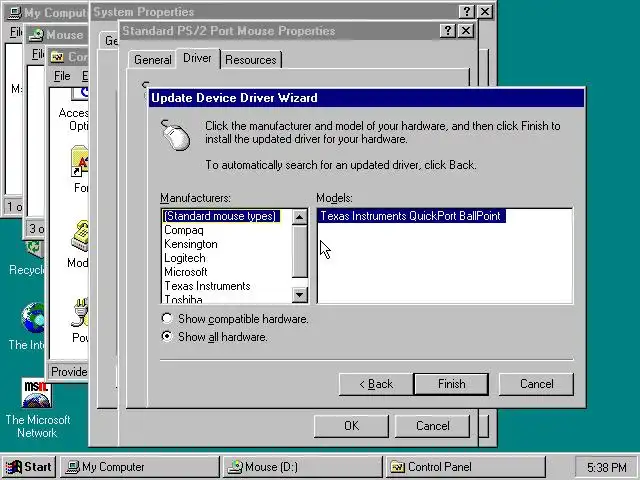Select Toshiba in Manufacturers list
The image size is (640, 480).
(x=183, y=299)
